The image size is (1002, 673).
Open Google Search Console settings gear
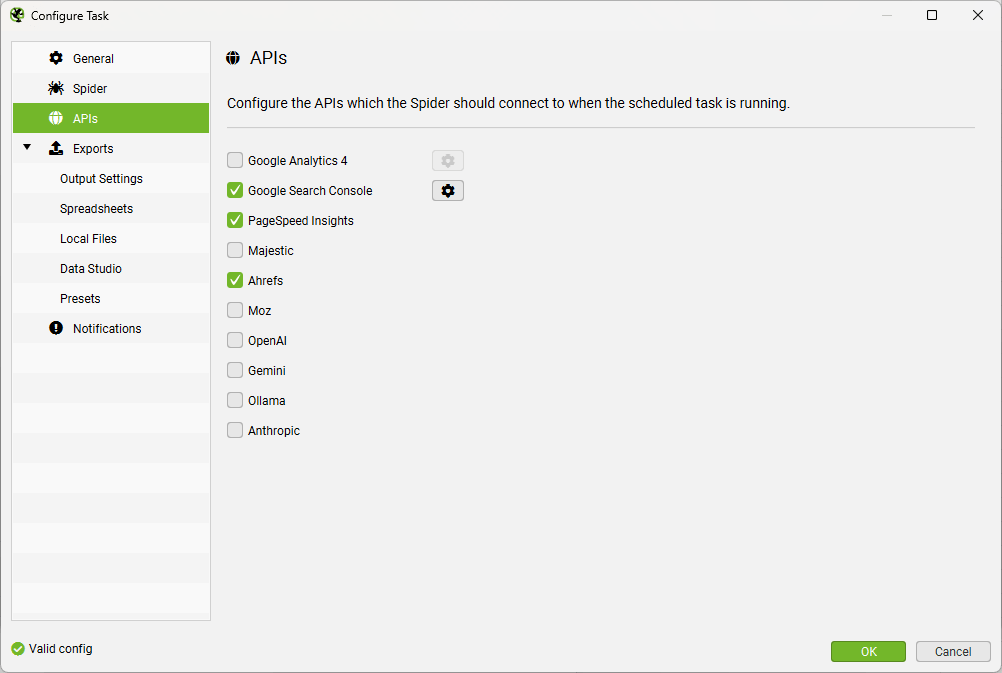click(448, 190)
